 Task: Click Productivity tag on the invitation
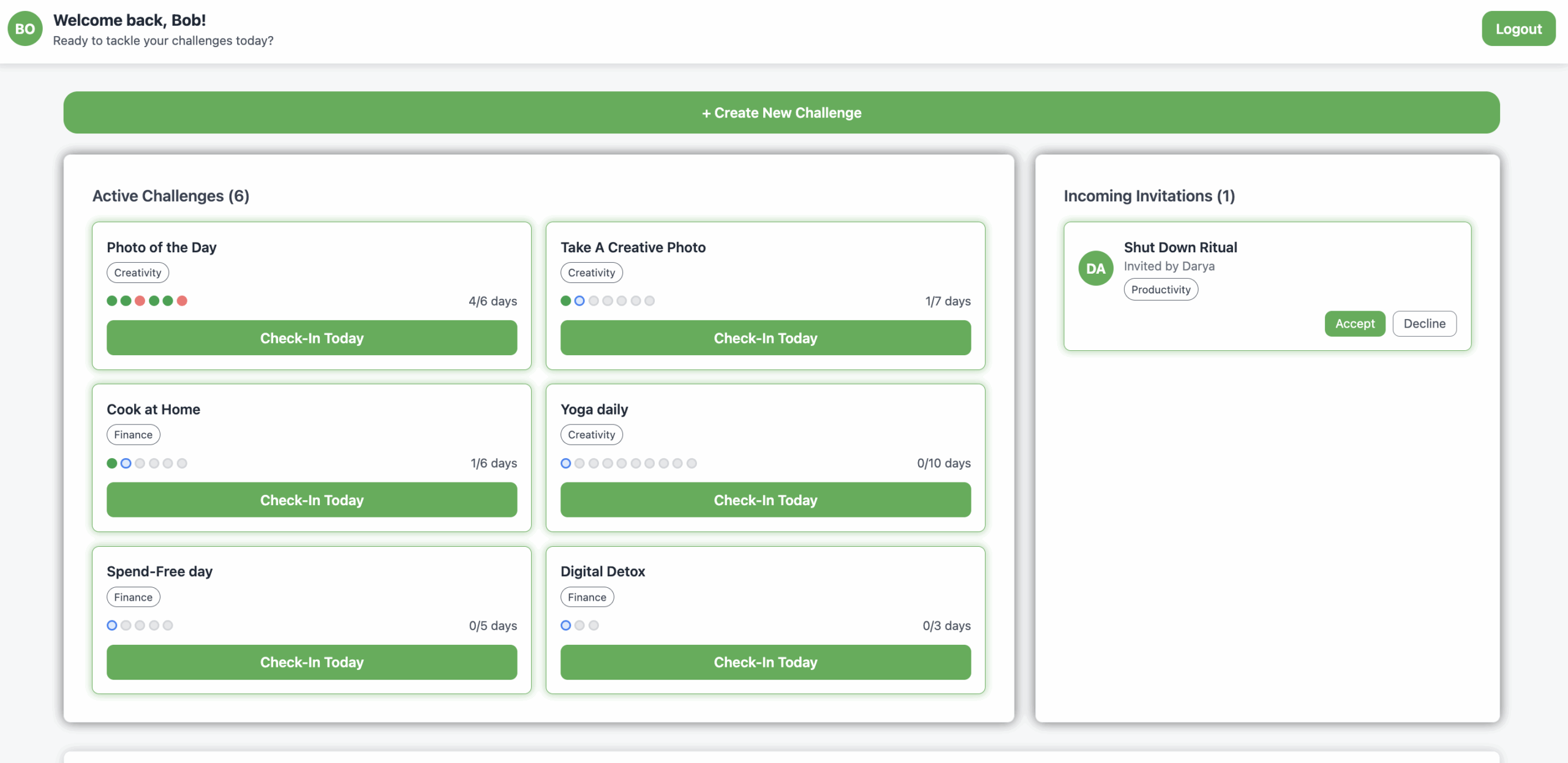(1160, 290)
